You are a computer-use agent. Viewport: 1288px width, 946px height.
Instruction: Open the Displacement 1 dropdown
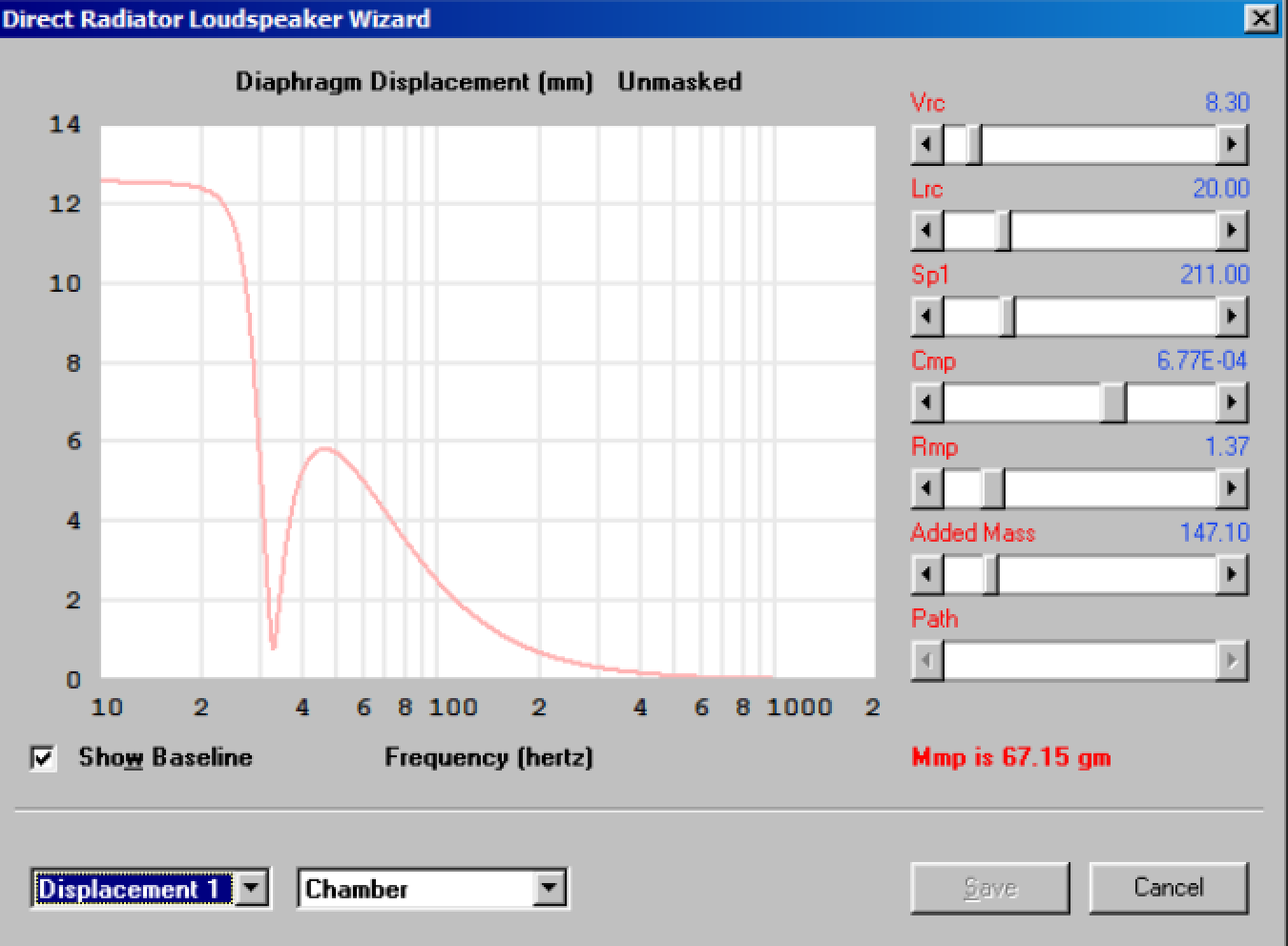[x=251, y=889]
